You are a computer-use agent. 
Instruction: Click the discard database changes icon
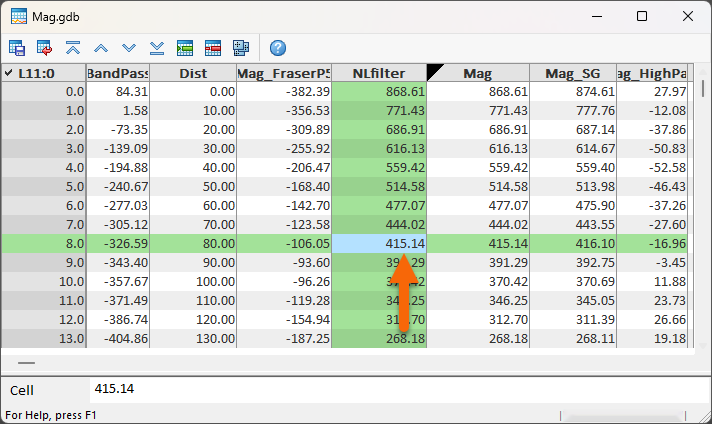[45, 47]
